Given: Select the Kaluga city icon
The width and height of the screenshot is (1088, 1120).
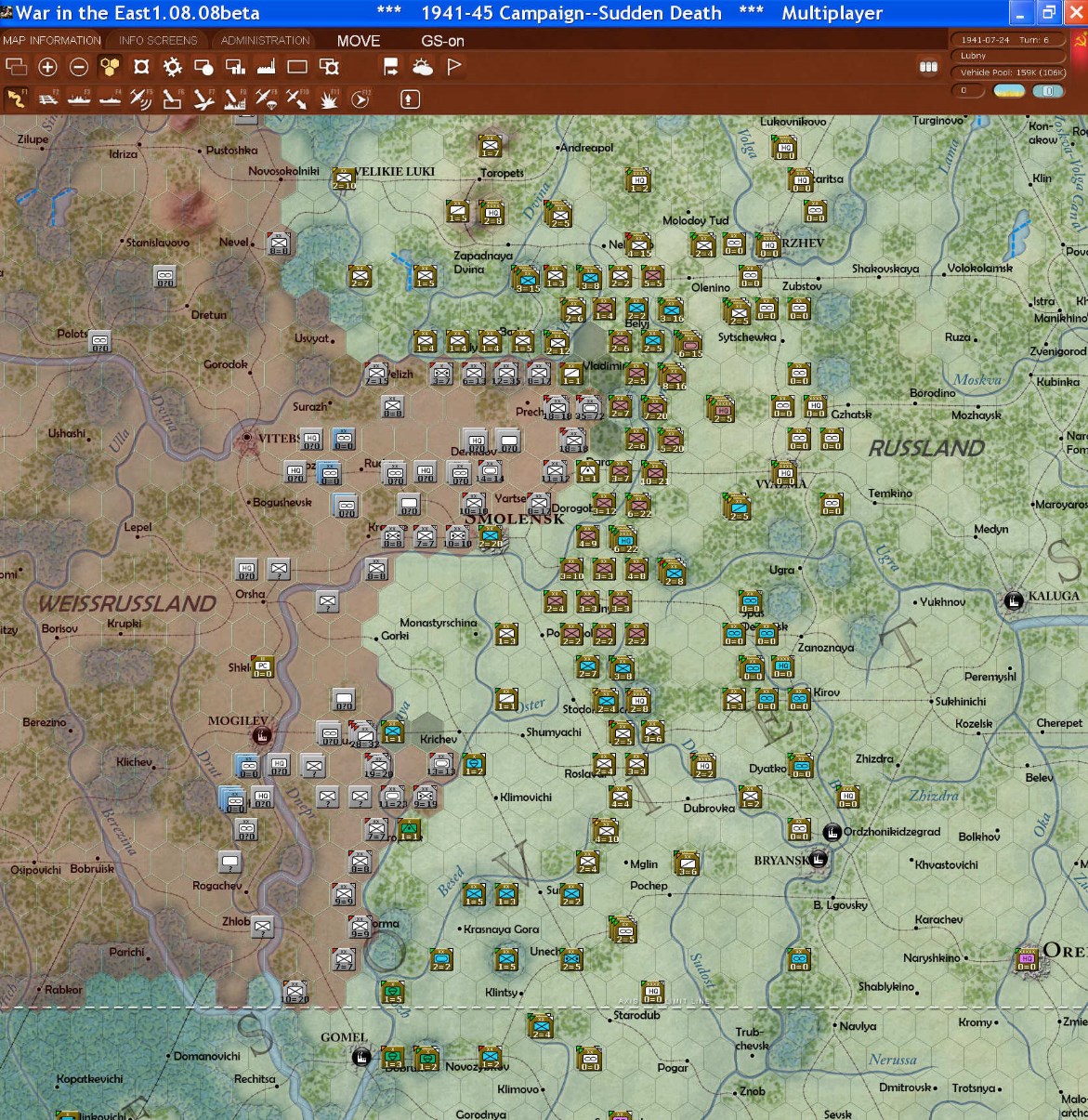Looking at the screenshot, I should pyautogui.click(x=1014, y=601).
